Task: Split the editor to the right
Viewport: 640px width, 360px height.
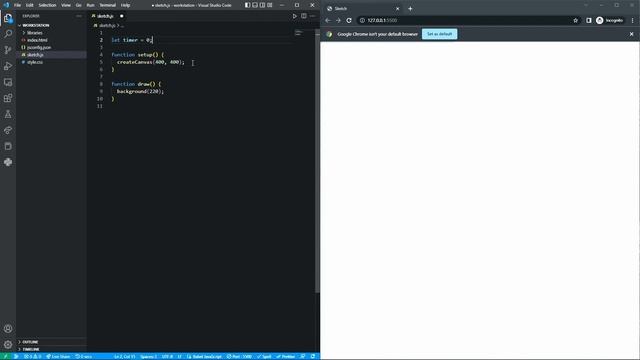Action: coord(304,16)
